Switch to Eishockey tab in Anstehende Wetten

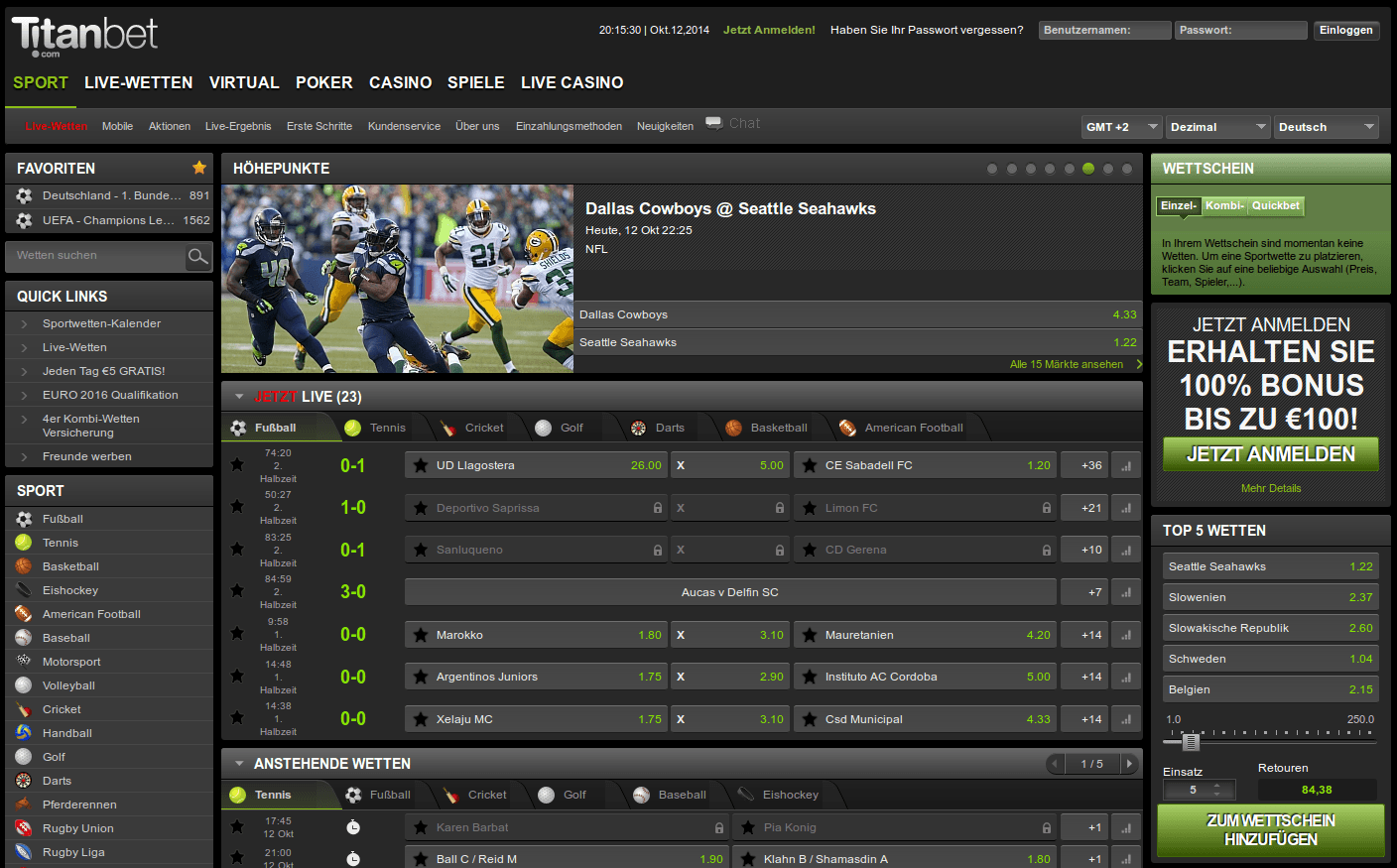(779, 795)
